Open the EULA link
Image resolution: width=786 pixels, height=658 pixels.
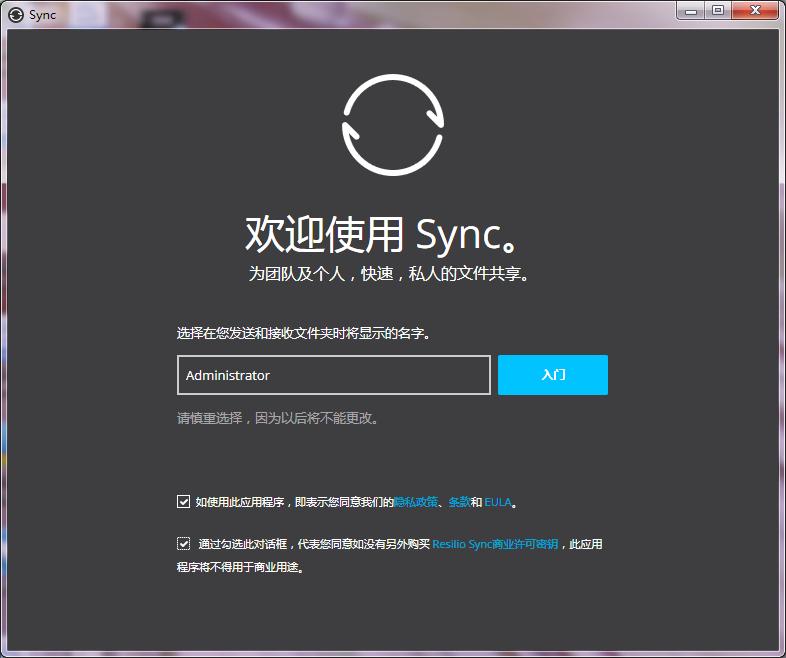click(x=498, y=502)
